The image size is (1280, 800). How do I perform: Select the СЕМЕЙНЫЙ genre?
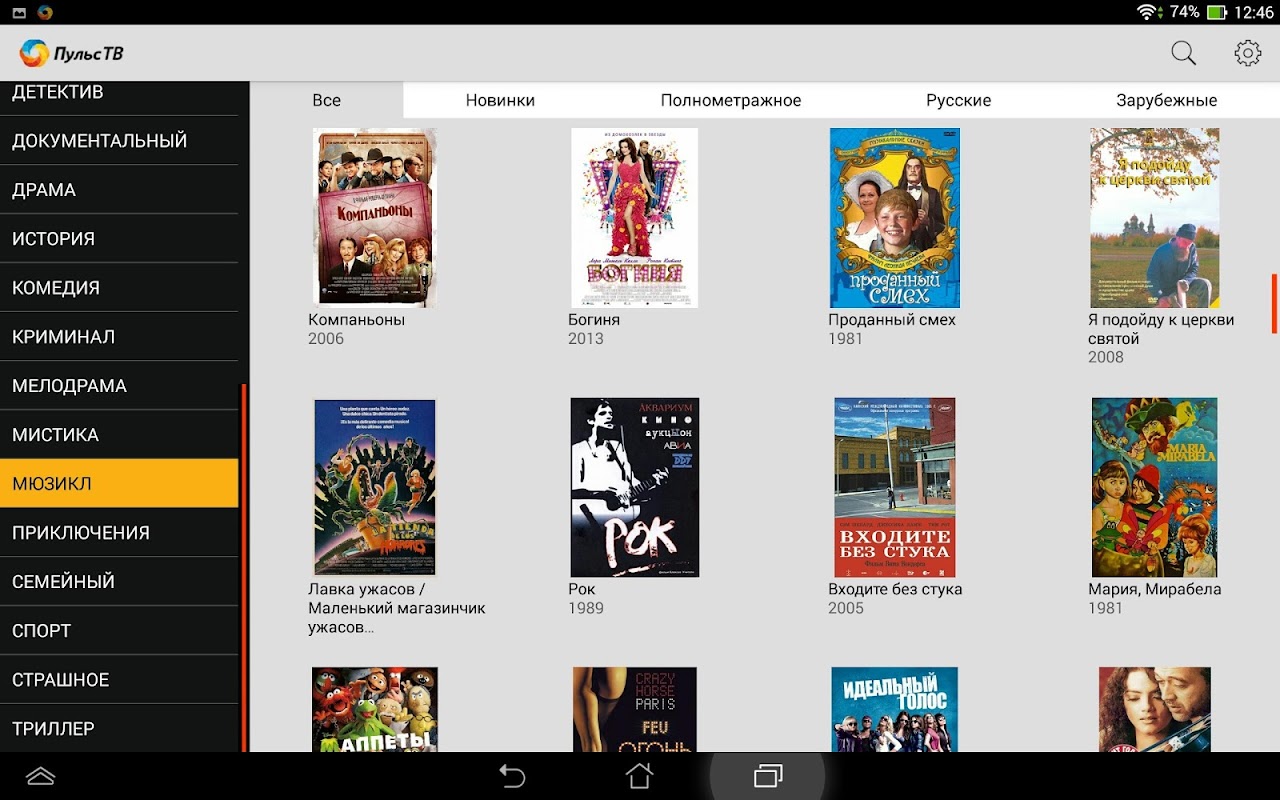pos(119,581)
